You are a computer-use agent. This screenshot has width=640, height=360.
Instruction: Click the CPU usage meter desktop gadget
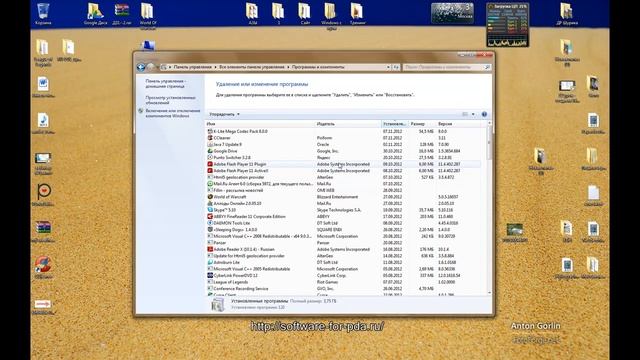507,24
